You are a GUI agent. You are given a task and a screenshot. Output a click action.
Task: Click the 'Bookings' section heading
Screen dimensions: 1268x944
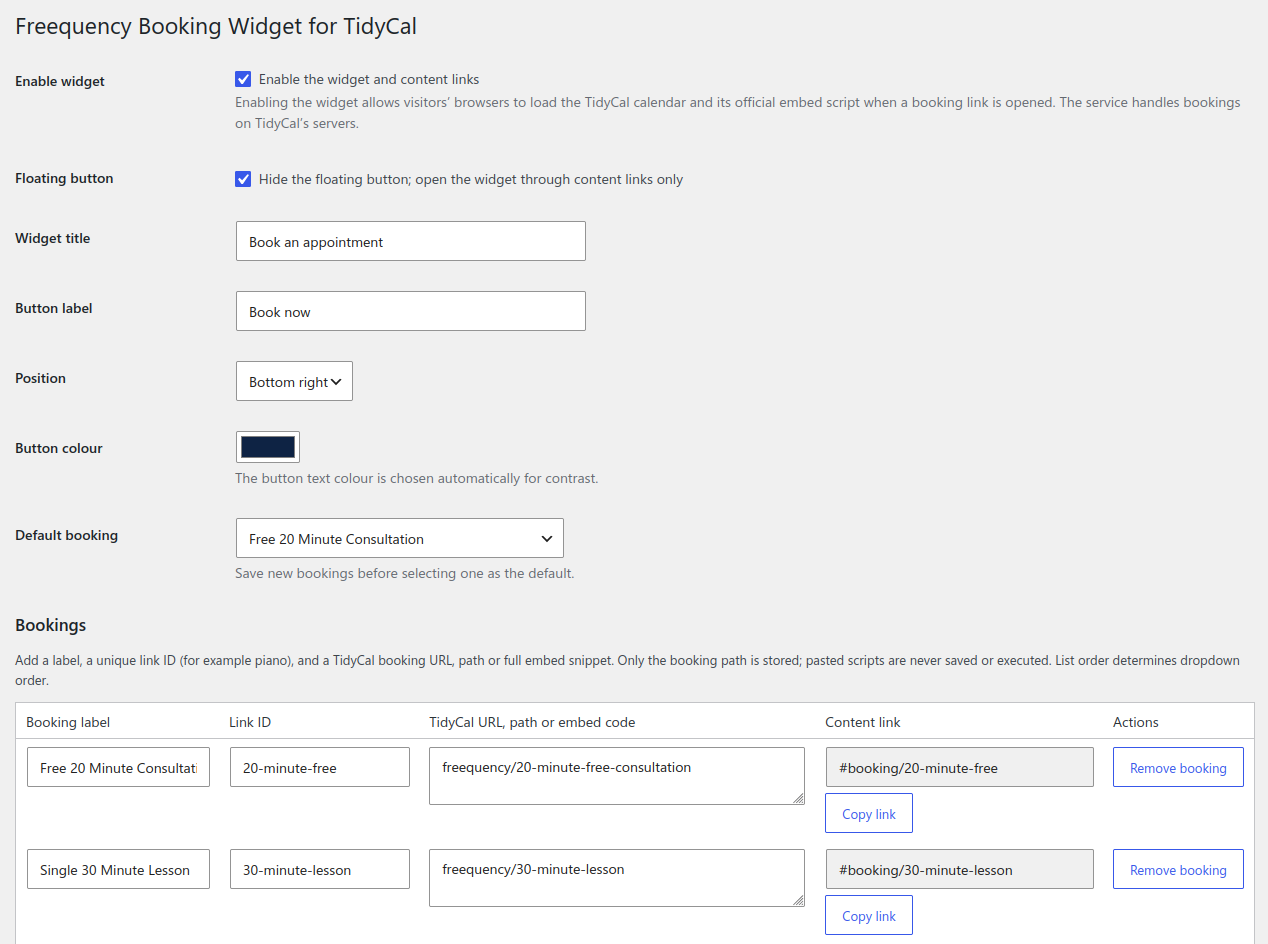click(51, 625)
